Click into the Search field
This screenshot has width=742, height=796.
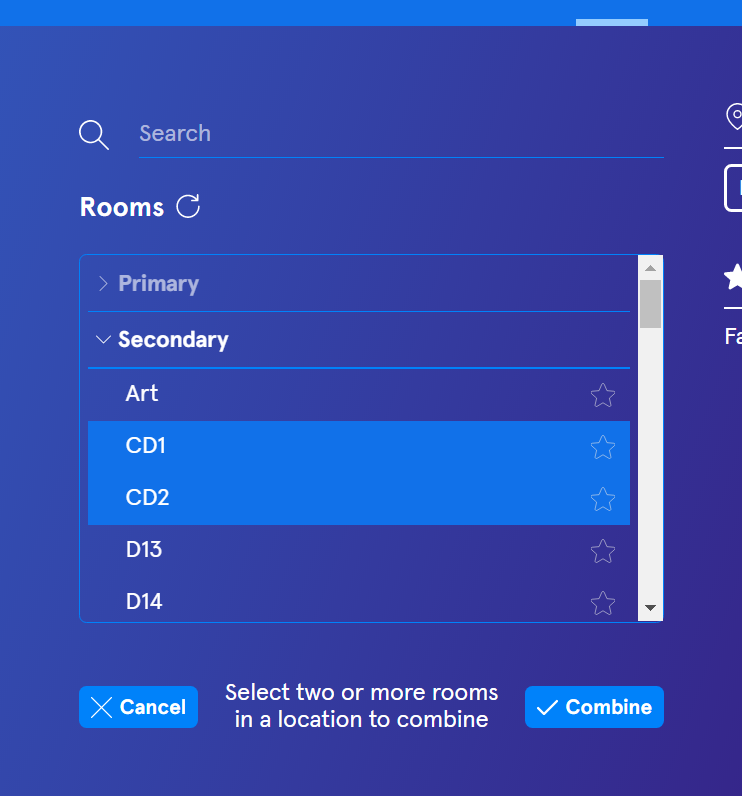click(400, 134)
